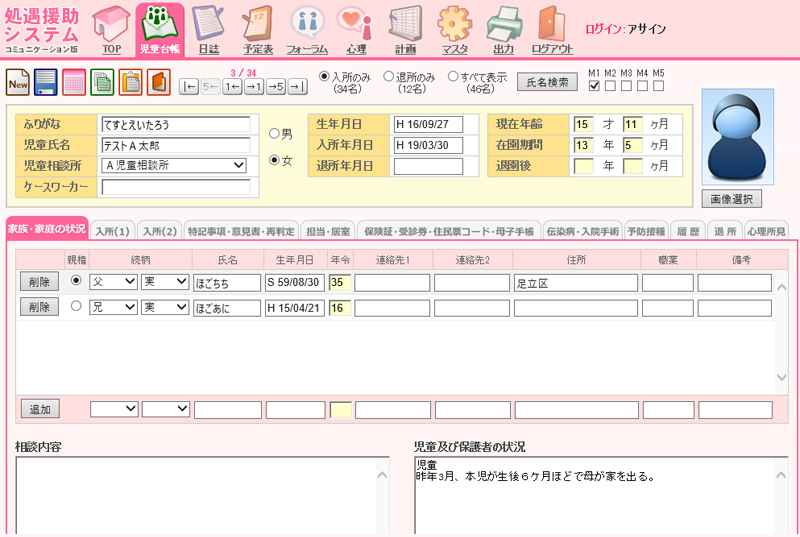Expand the 父 relationship dropdown
This screenshot has height=537, width=800.
113,282
